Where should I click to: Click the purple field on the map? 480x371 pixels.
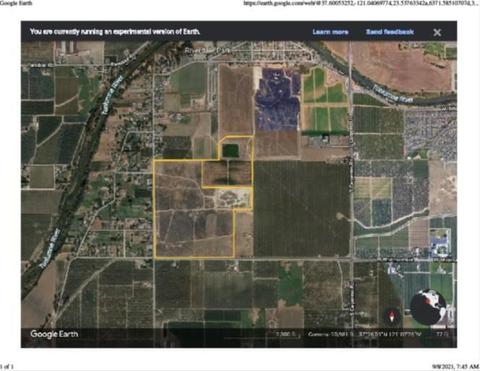(277, 99)
